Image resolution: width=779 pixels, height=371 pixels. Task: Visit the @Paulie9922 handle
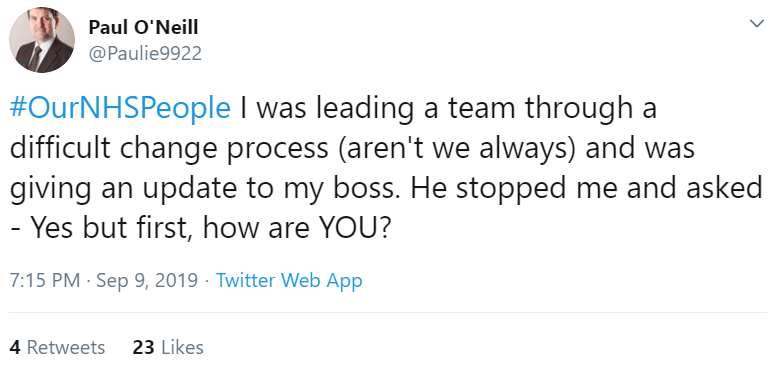(145, 53)
